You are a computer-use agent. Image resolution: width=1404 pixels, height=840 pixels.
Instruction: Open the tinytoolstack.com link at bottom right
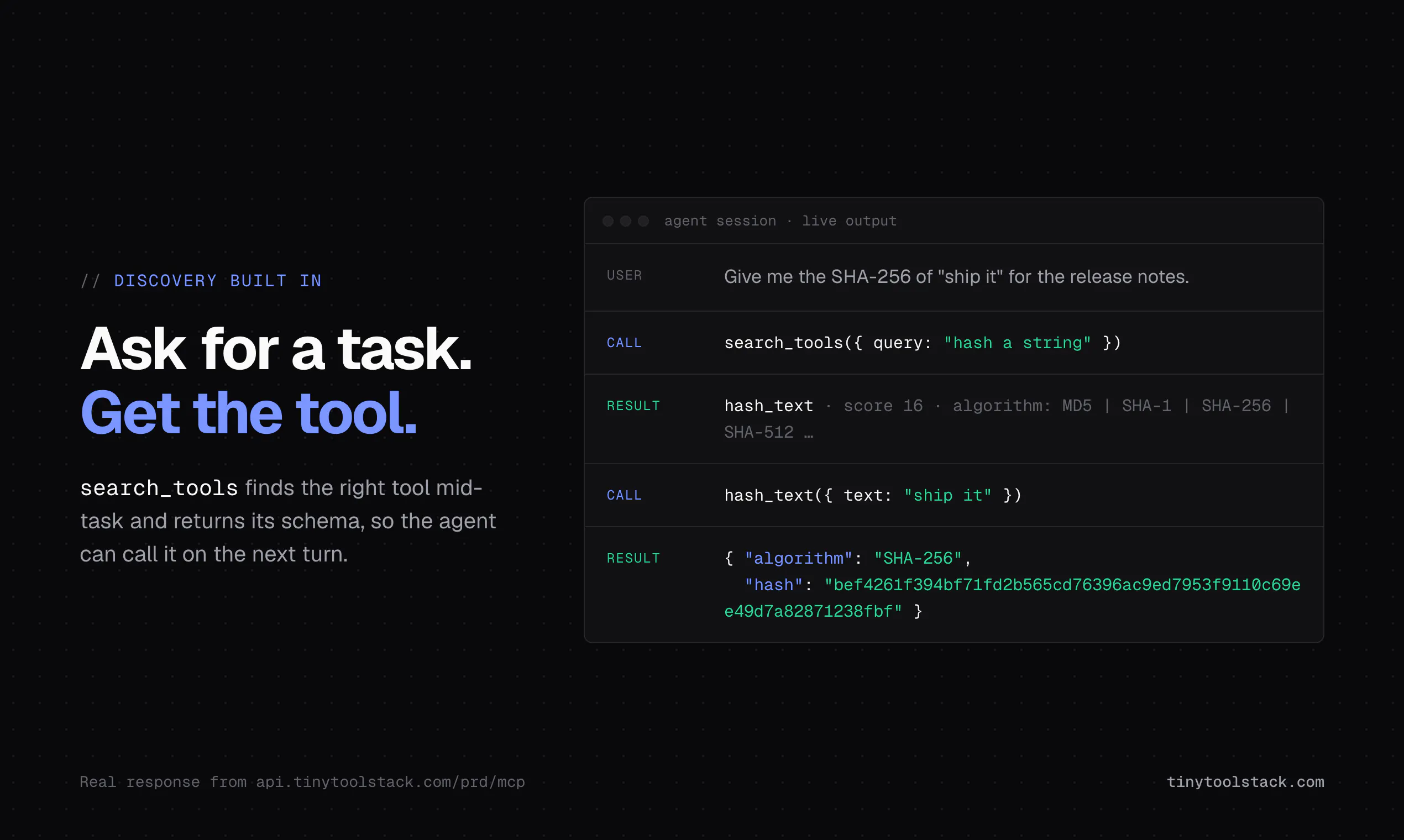[1245, 782]
